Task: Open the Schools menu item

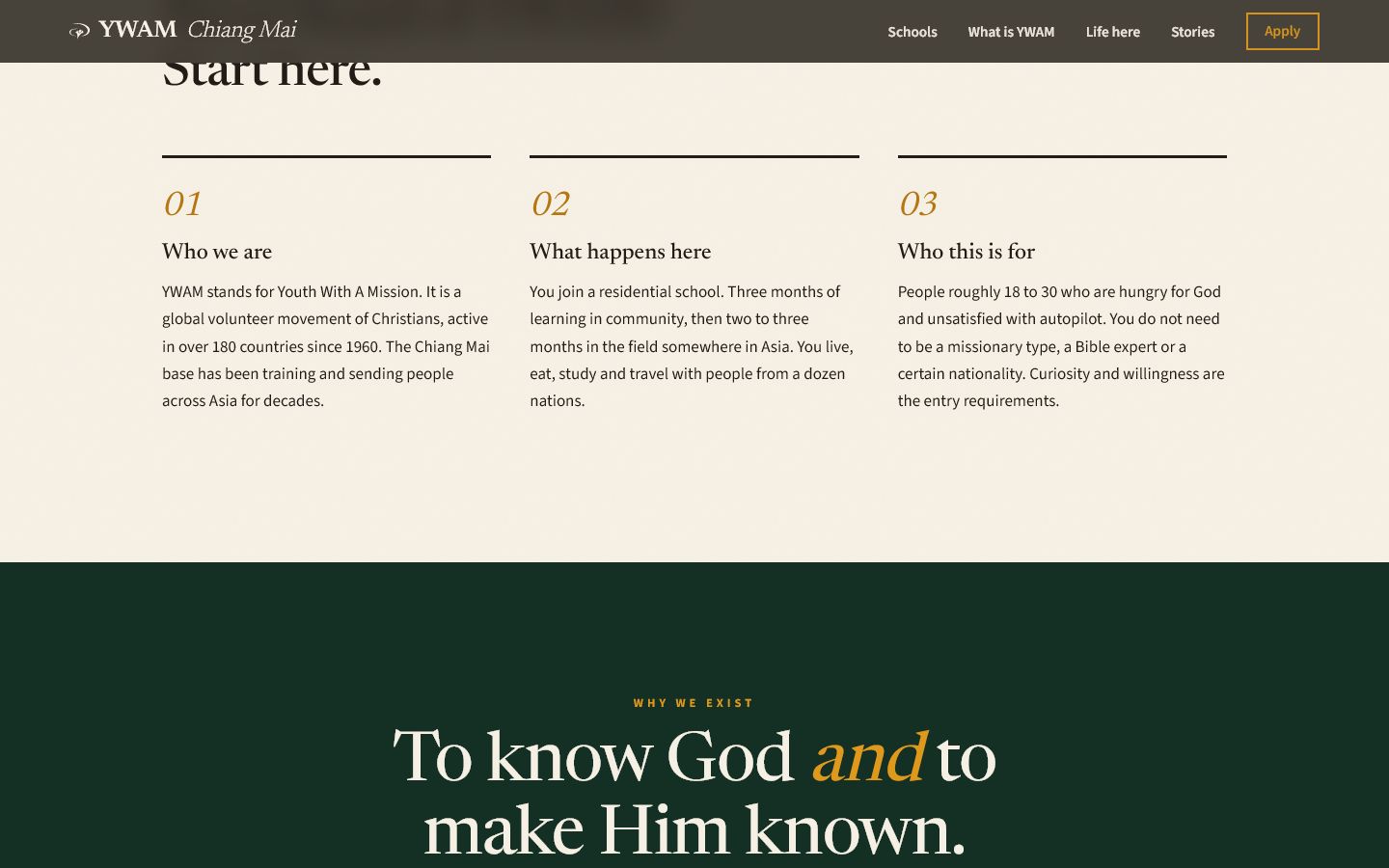Action: click(x=912, y=32)
